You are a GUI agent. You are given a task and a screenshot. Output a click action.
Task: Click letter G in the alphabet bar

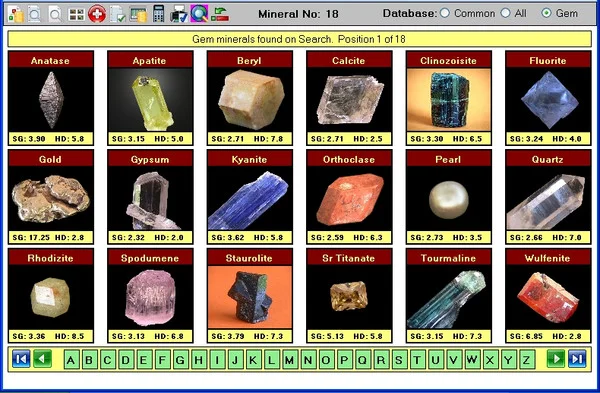[x=181, y=360]
